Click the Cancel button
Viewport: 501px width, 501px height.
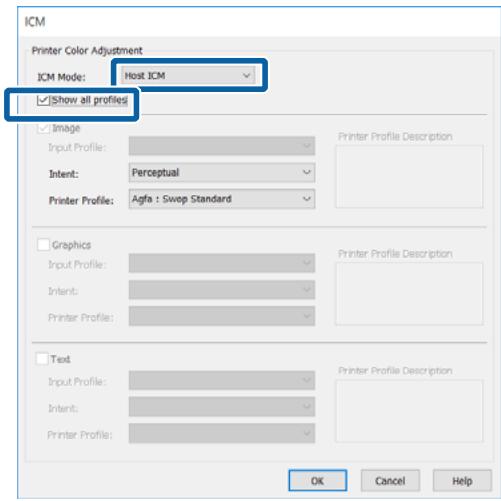coord(390,480)
